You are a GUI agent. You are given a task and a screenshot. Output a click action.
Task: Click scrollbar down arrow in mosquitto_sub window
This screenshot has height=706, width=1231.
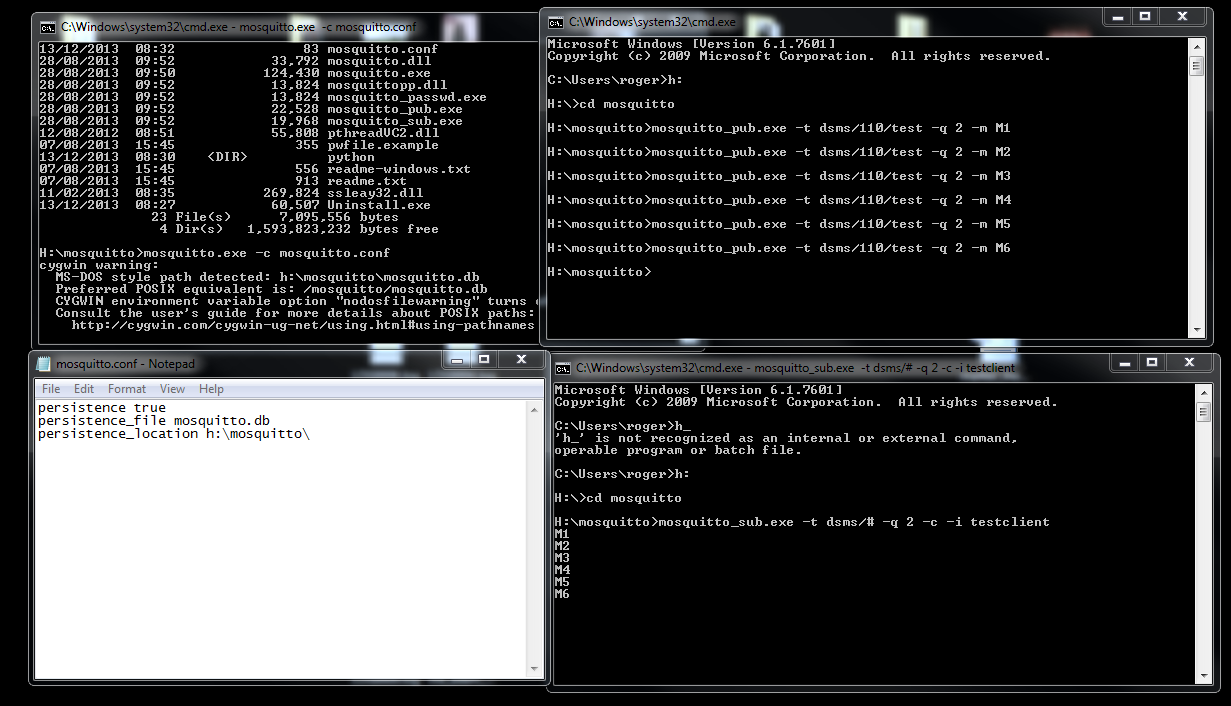pos(1203,676)
